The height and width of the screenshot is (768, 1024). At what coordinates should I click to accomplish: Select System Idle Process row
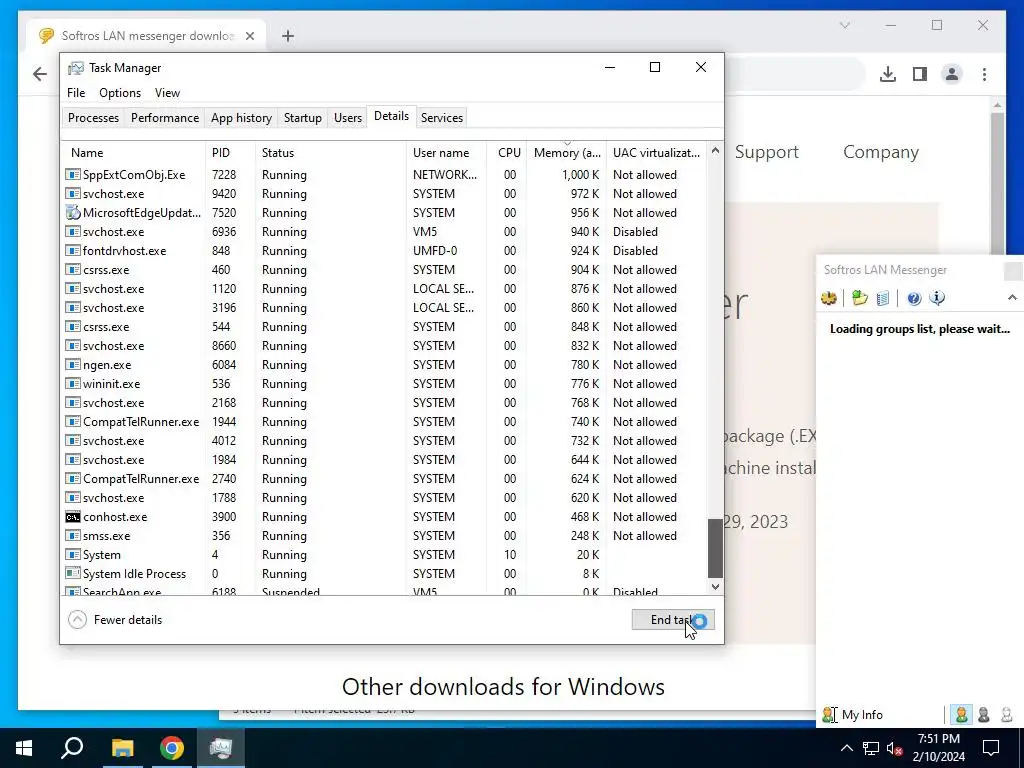pyautogui.click(x=385, y=573)
